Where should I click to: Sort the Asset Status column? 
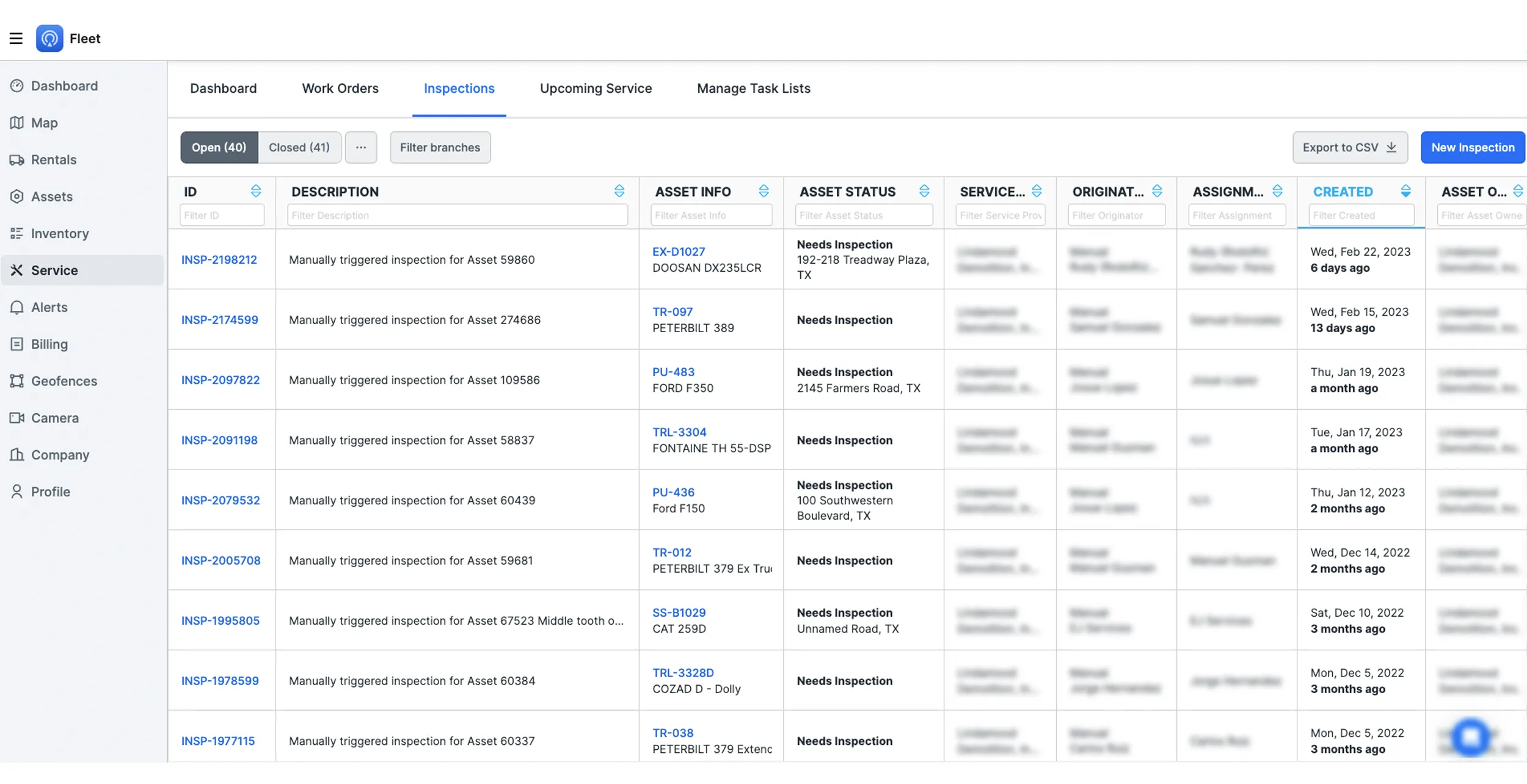coord(924,191)
